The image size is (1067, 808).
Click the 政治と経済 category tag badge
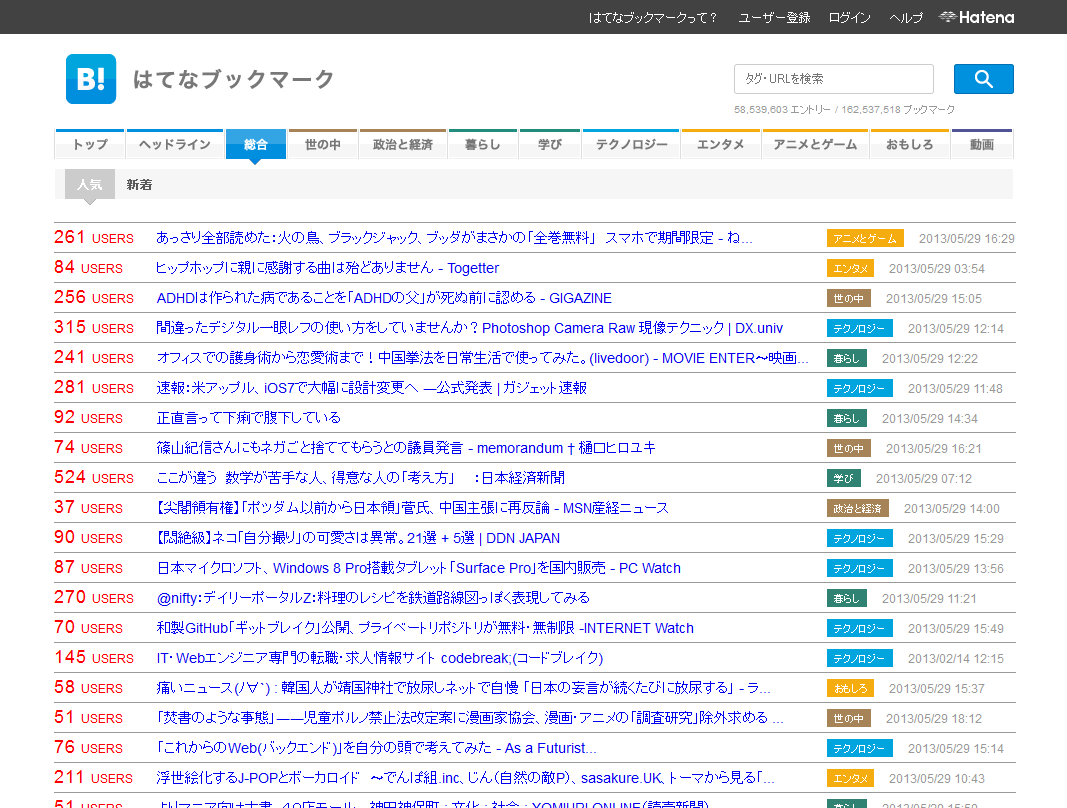(x=858, y=508)
